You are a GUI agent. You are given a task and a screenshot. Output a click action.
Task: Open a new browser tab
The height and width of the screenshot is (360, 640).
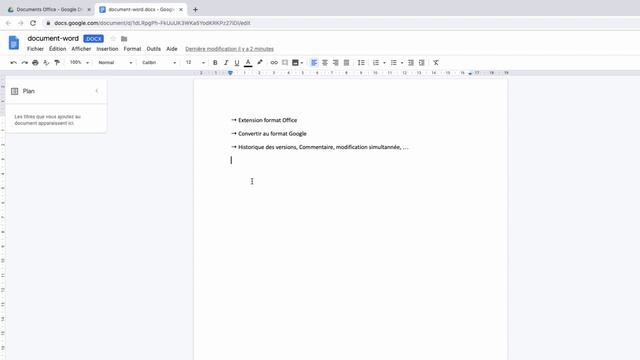tap(195, 9)
